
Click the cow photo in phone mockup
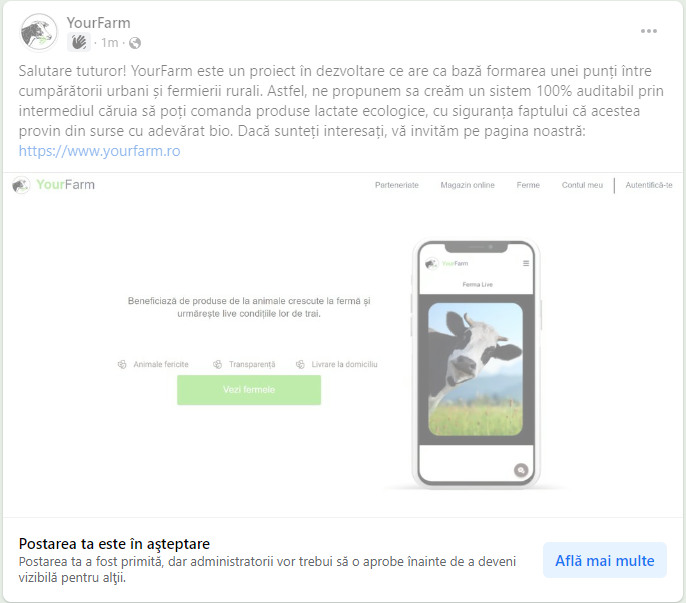476,369
